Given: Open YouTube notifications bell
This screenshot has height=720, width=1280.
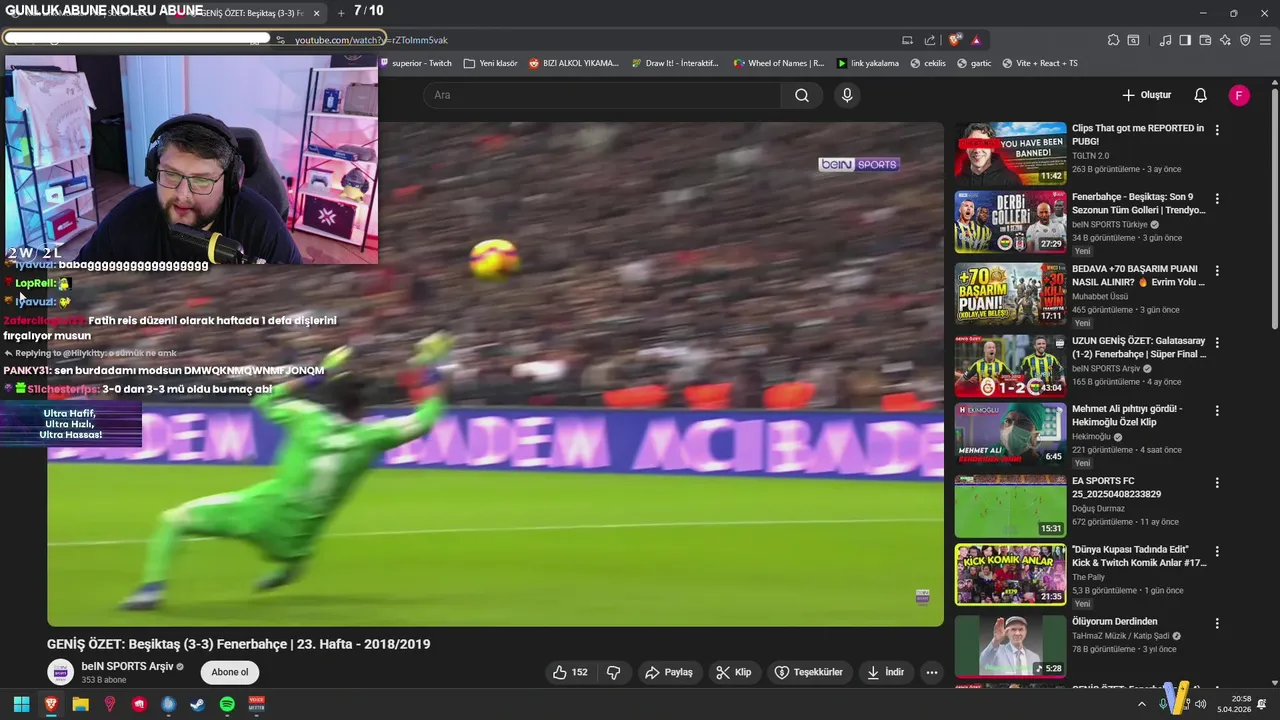Looking at the screenshot, I should (x=1200, y=95).
